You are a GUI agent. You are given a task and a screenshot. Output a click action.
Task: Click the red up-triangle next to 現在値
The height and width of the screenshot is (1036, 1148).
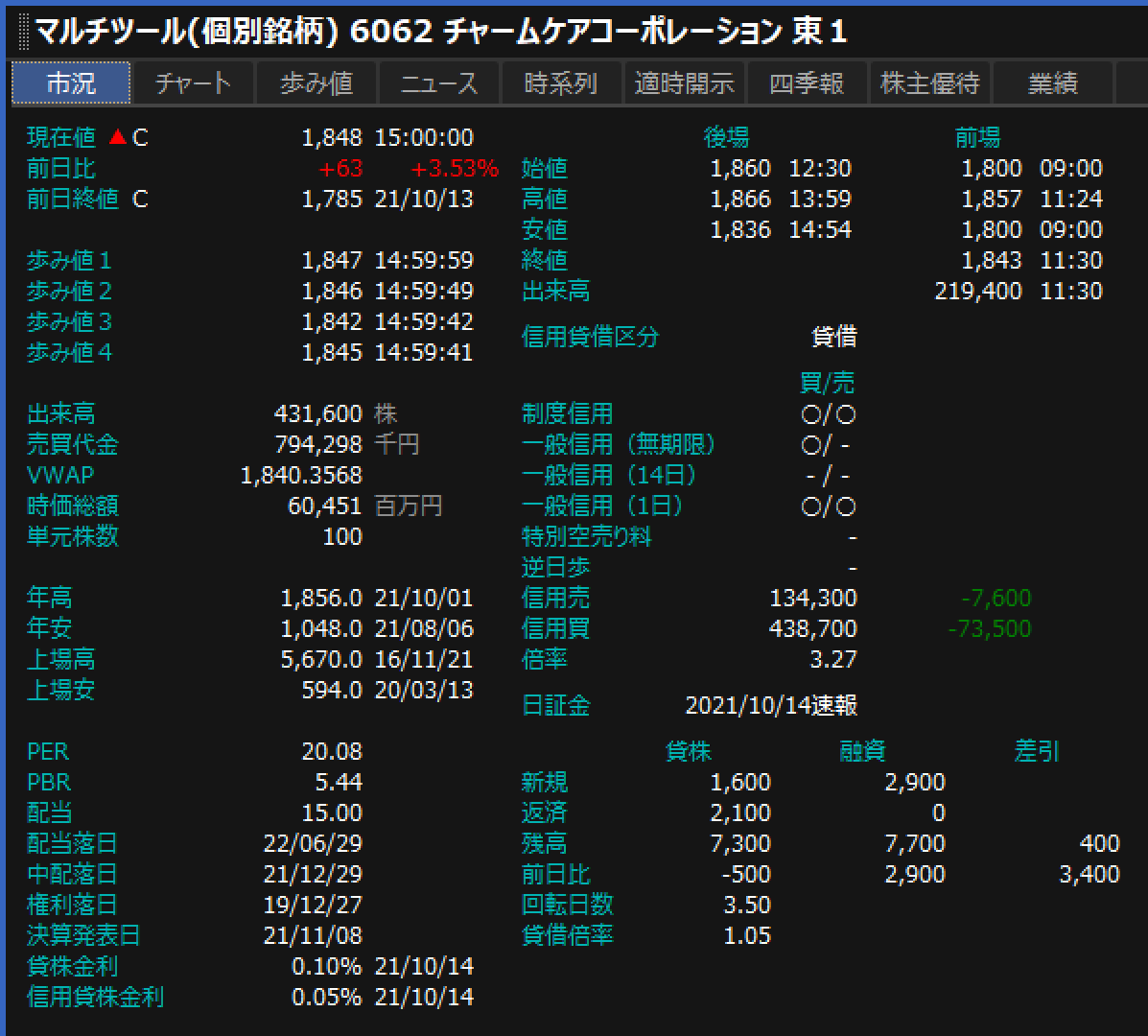click(x=117, y=137)
